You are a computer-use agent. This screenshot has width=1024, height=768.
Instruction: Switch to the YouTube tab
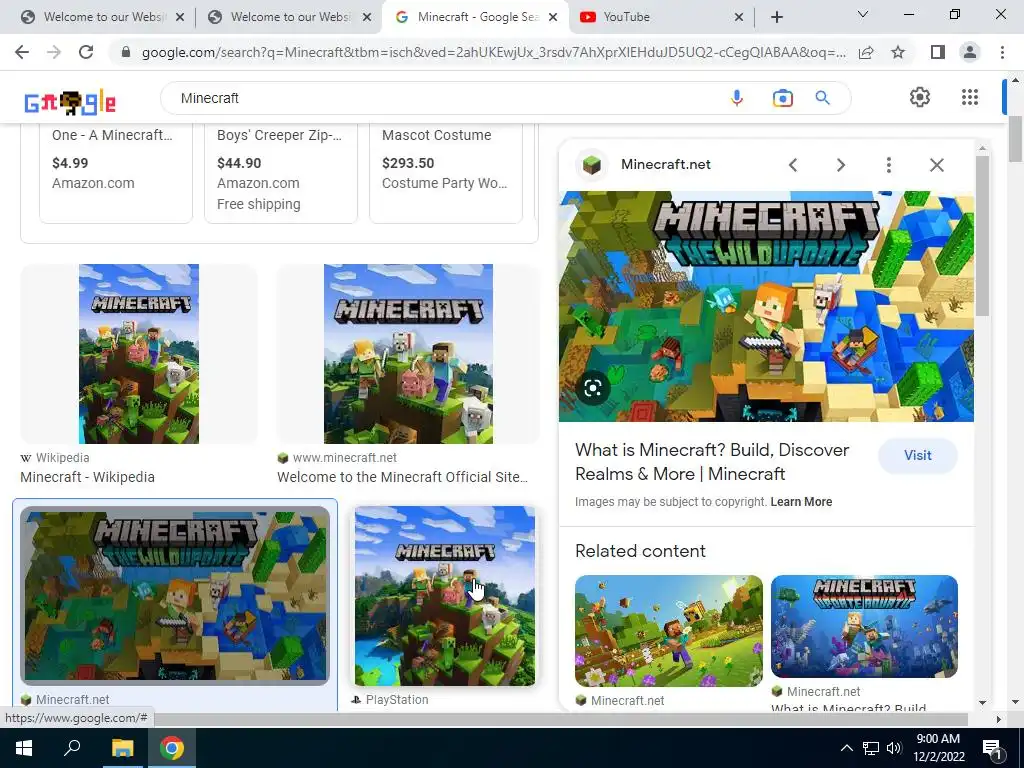(662, 17)
